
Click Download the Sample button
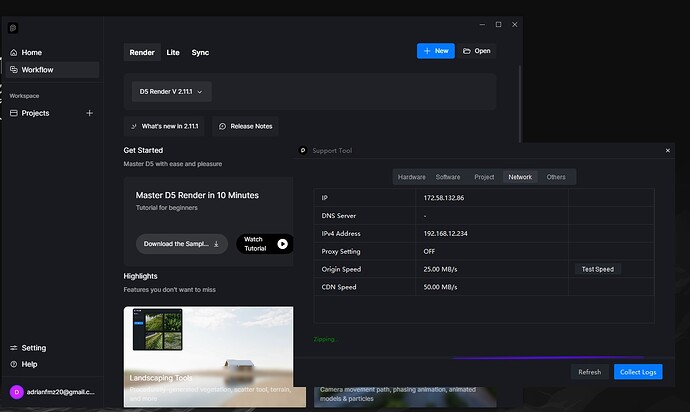(182, 244)
